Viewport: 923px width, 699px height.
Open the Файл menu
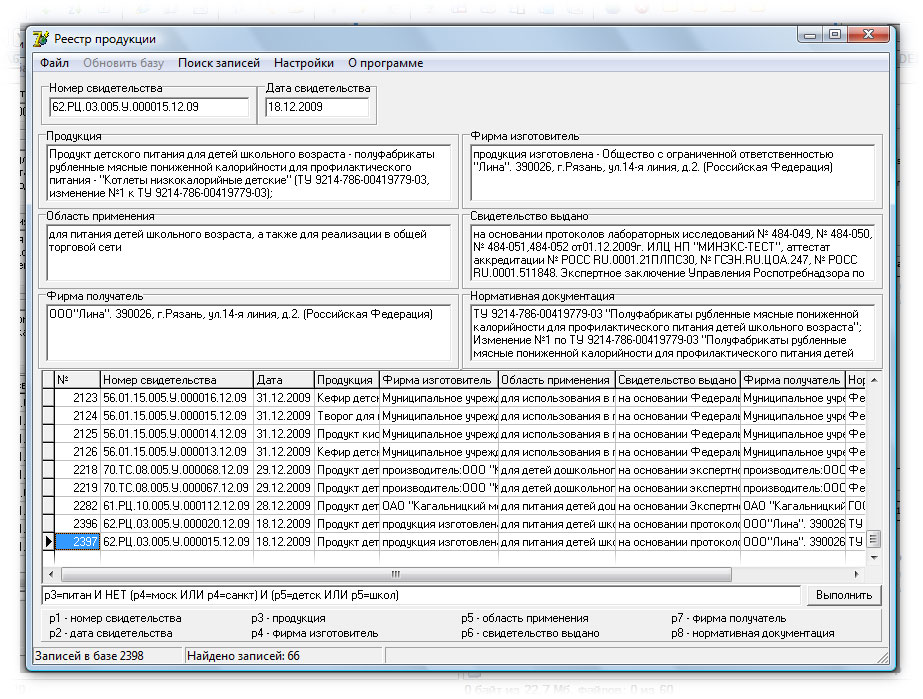(x=54, y=63)
